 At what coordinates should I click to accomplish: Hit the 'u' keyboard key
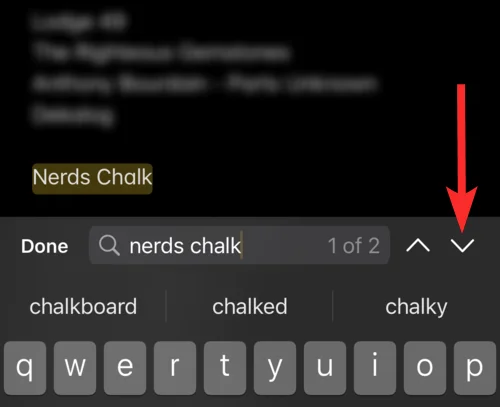(325, 368)
